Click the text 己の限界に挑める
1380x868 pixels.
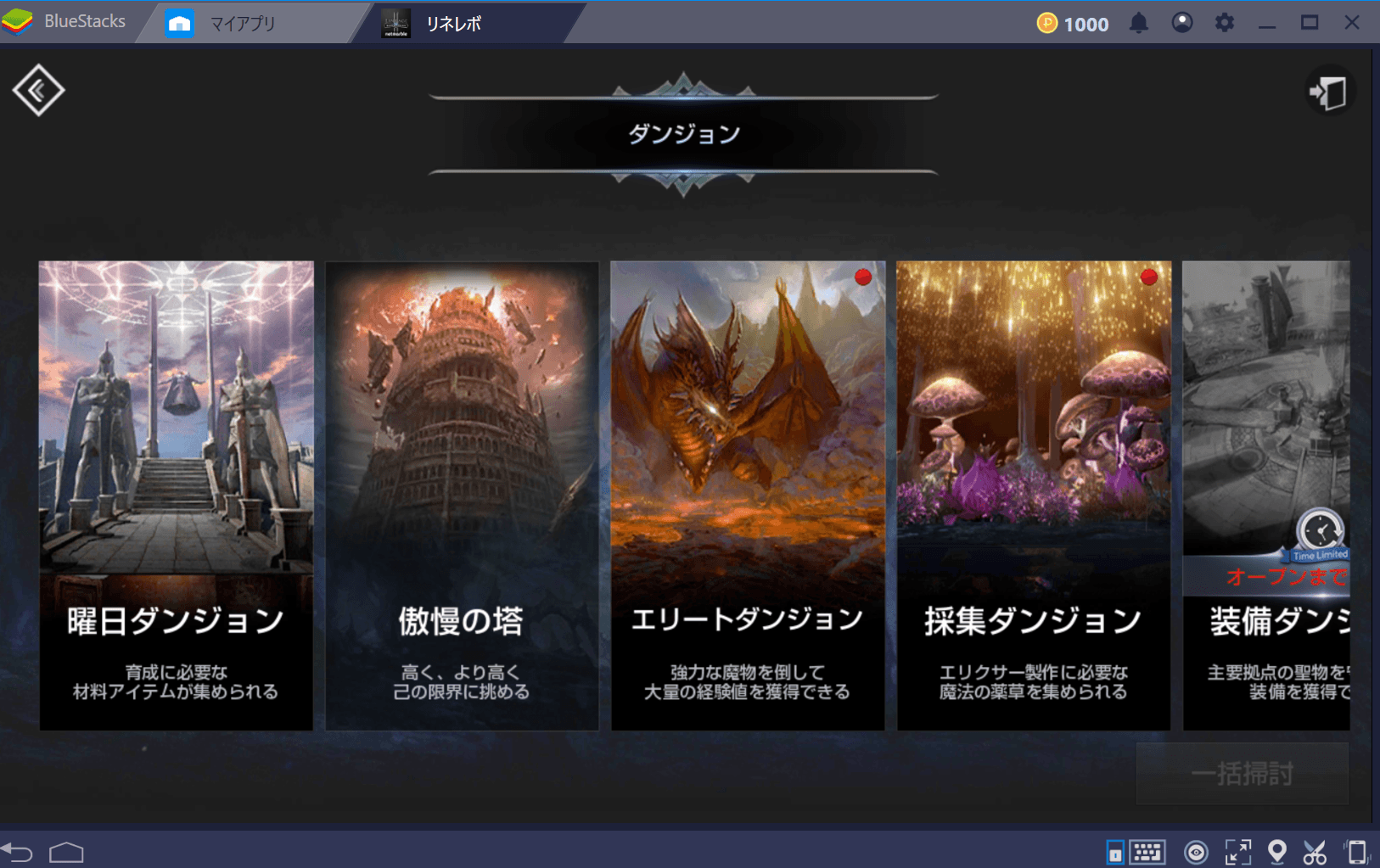(462, 692)
